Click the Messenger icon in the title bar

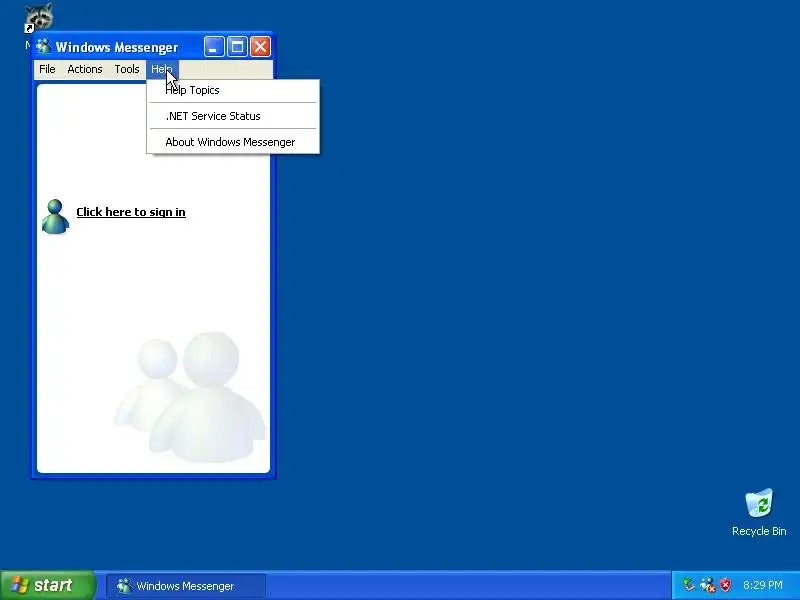43,47
